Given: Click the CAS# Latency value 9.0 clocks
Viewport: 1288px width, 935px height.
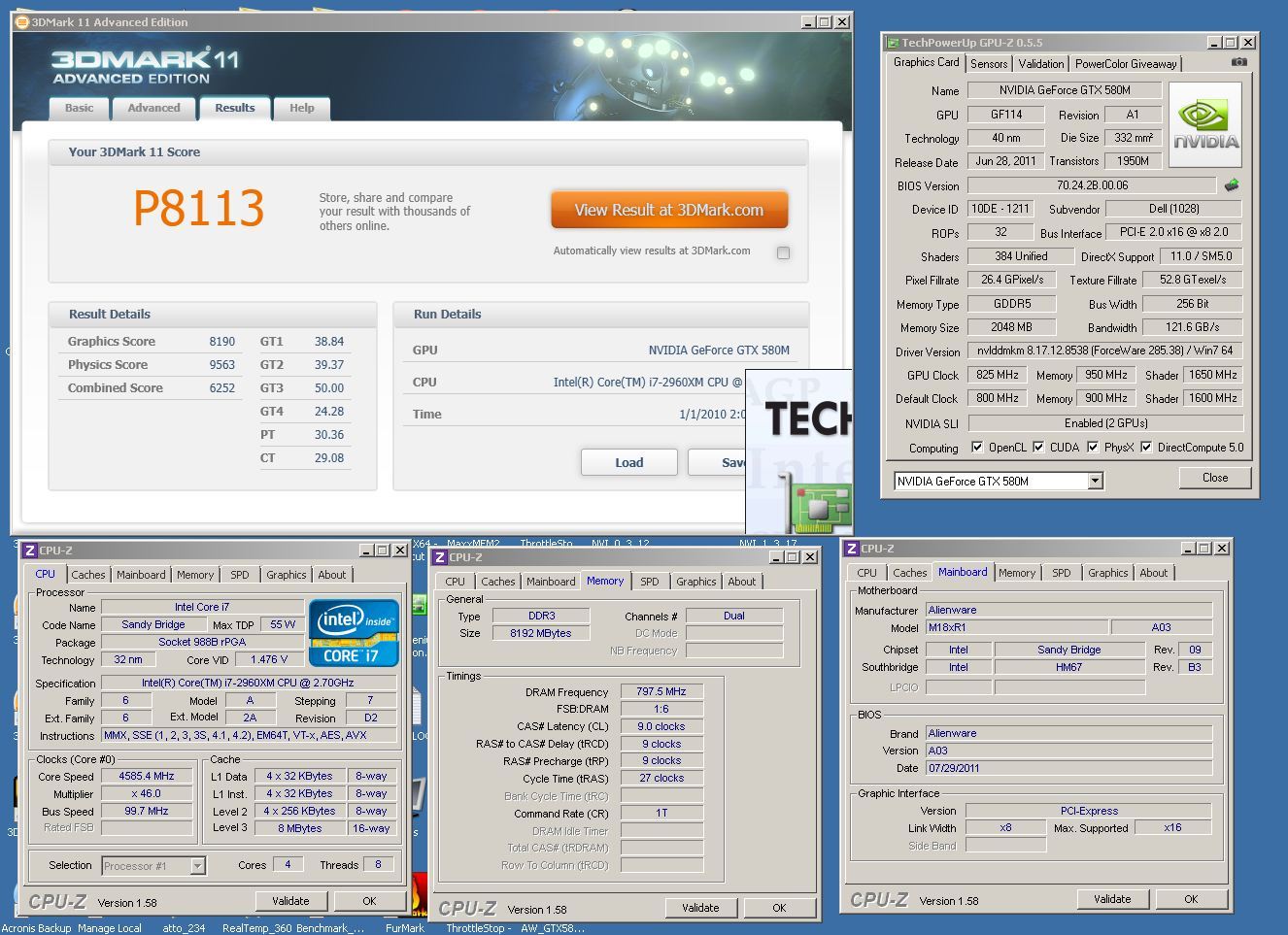Looking at the screenshot, I should pos(661,726).
